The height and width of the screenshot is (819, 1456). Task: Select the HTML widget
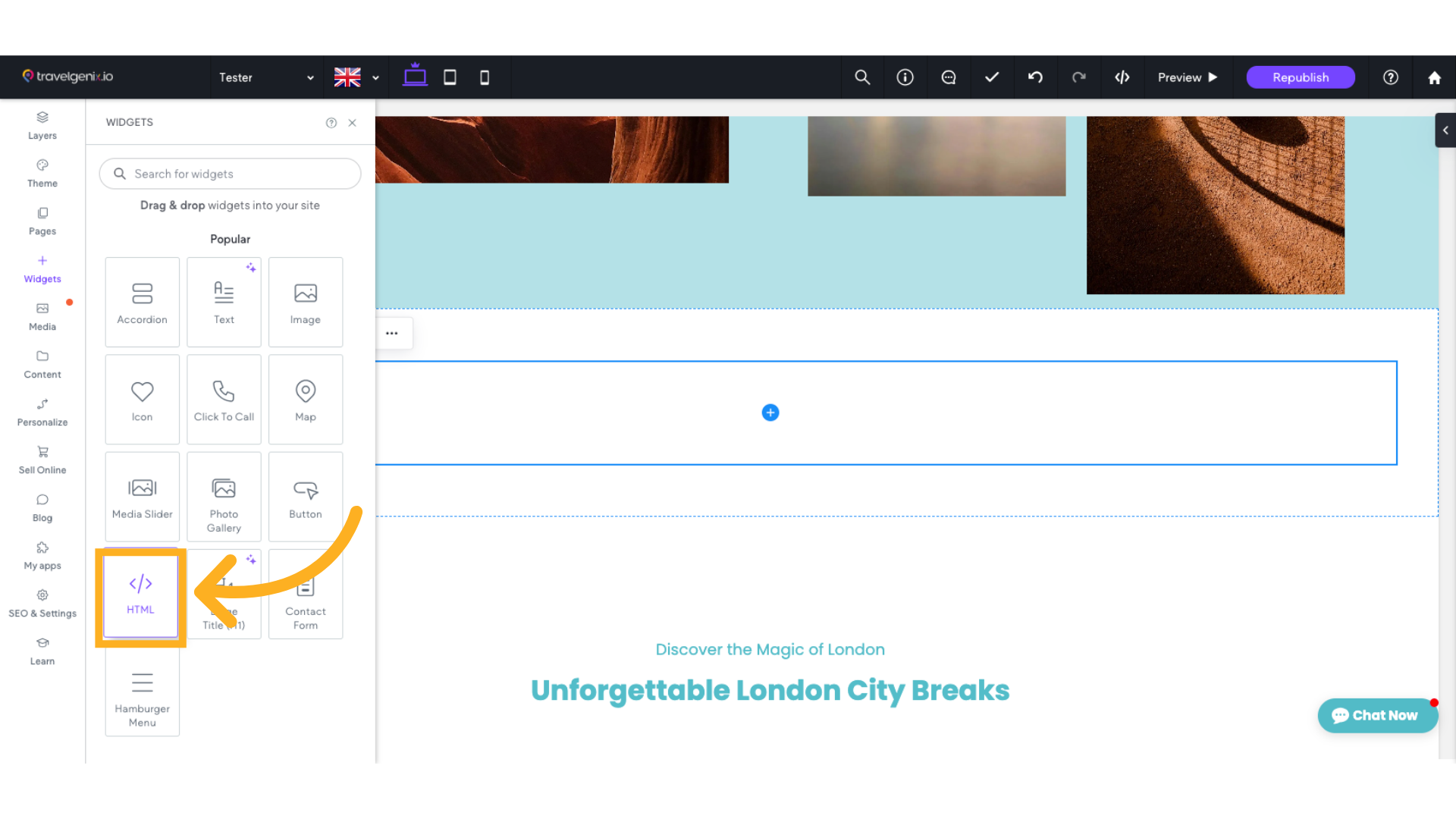(141, 595)
